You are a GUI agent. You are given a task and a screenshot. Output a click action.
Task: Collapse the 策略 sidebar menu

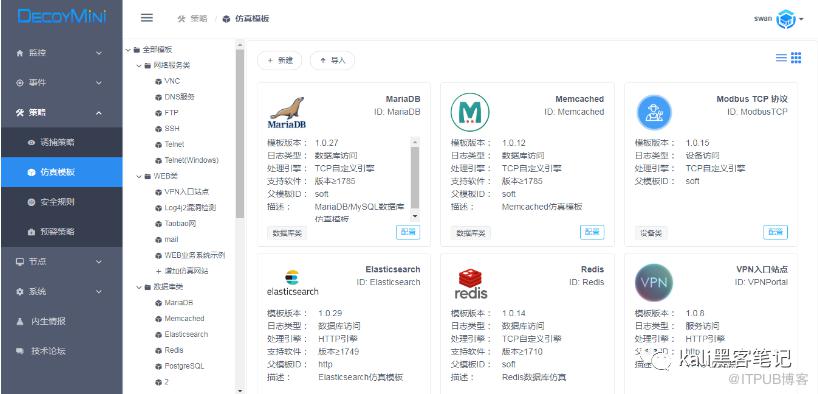[x=99, y=113]
